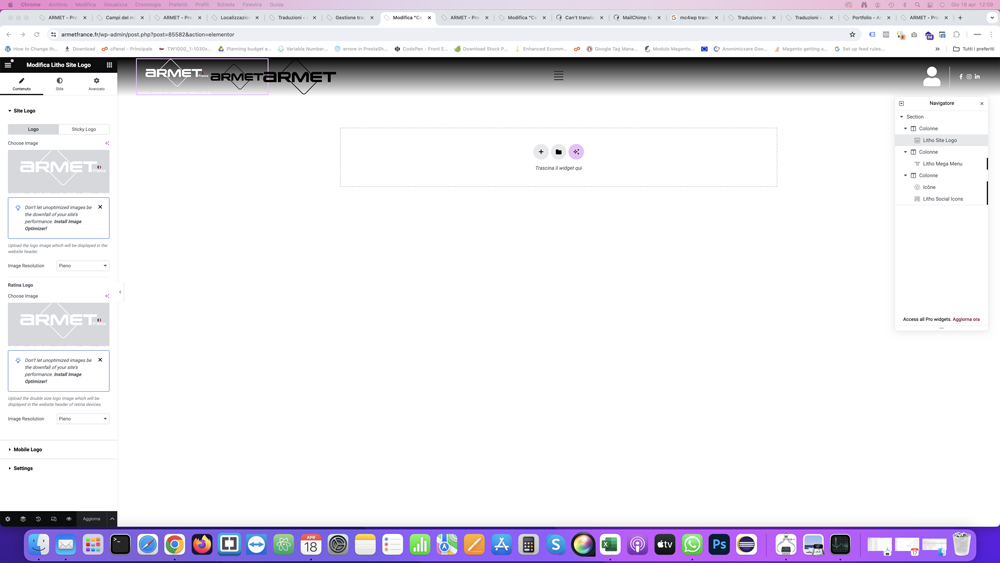Collapse the Site Logo section
The height and width of the screenshot is (563, 1000).
(x=22, y=111)
